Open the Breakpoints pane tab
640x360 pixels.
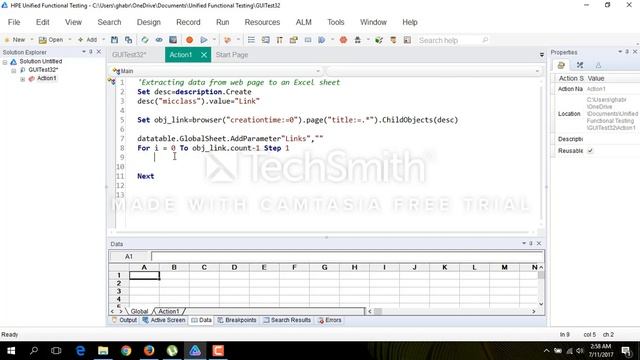pos(237,320)
